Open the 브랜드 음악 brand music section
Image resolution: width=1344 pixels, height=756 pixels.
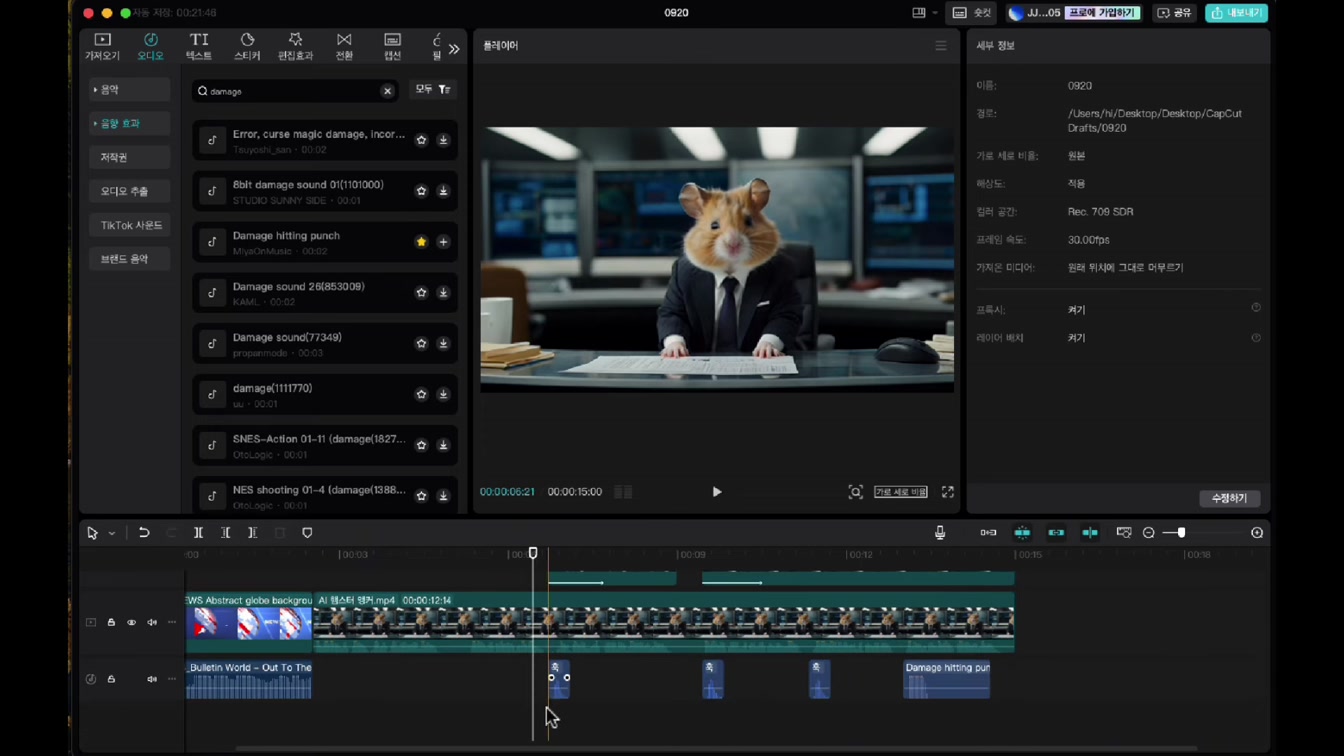(x=130, y=259)
